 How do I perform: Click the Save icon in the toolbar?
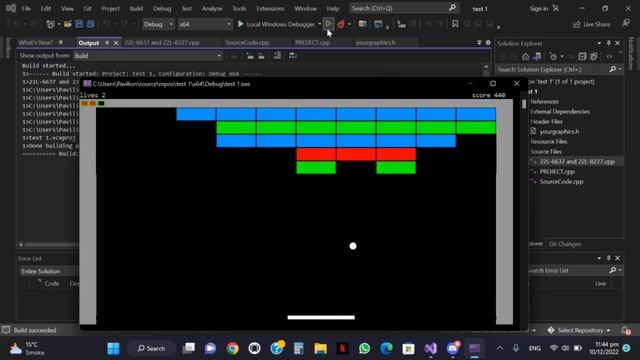point(79,24)
